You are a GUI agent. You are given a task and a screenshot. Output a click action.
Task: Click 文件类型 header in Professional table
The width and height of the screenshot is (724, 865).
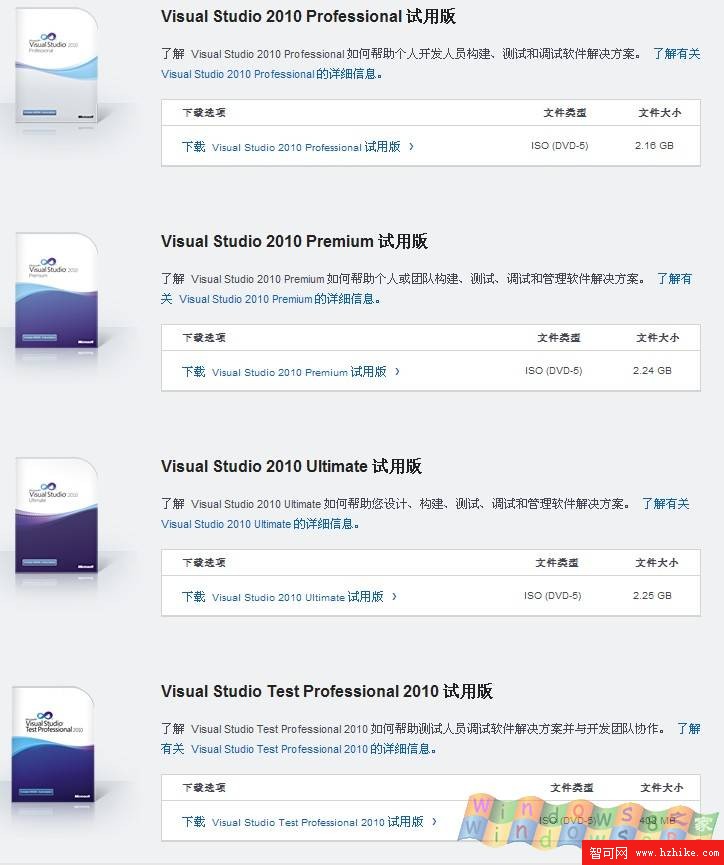pos(565,113)
